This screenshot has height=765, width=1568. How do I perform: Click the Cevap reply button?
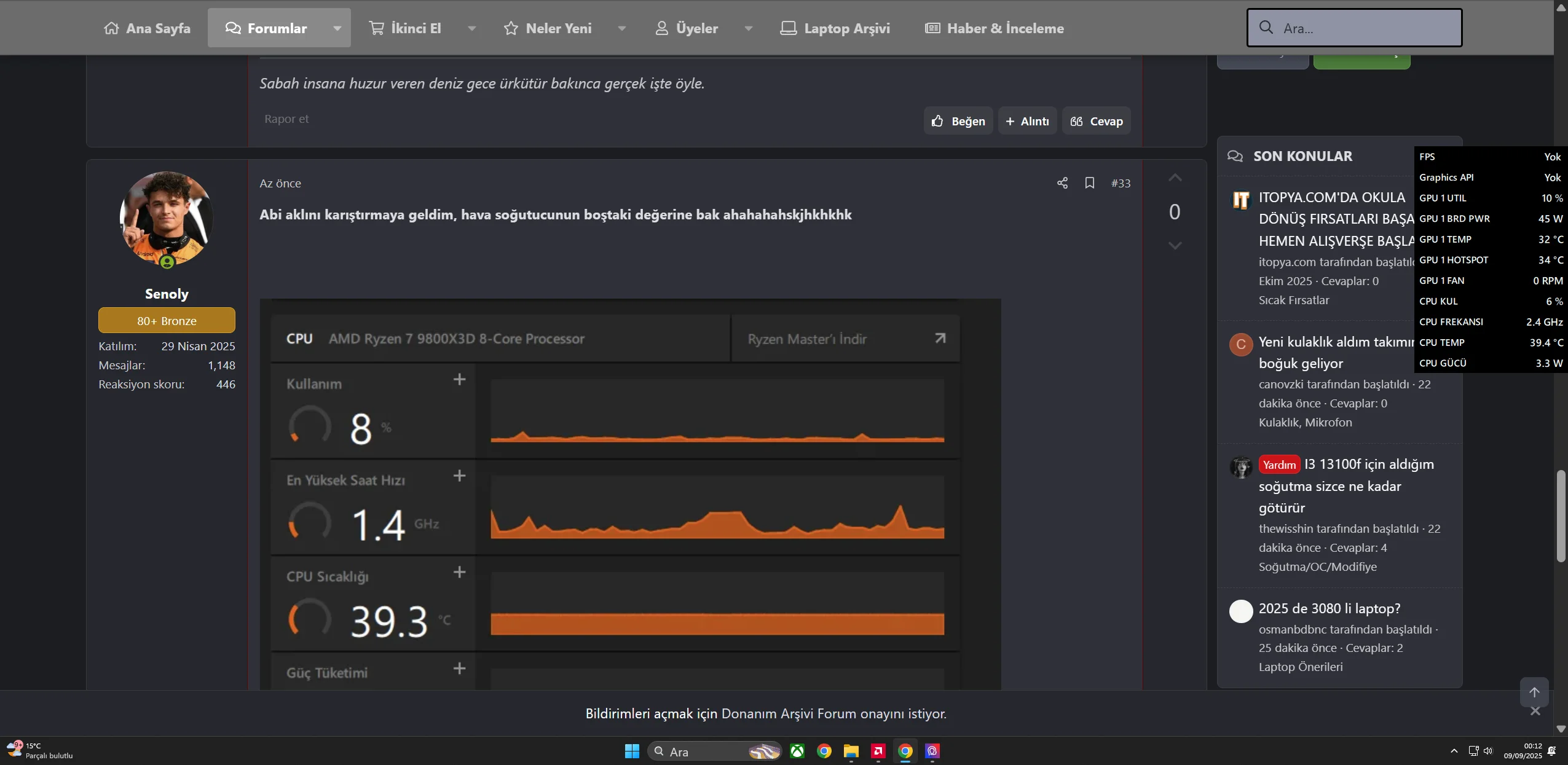[1097, 121]
